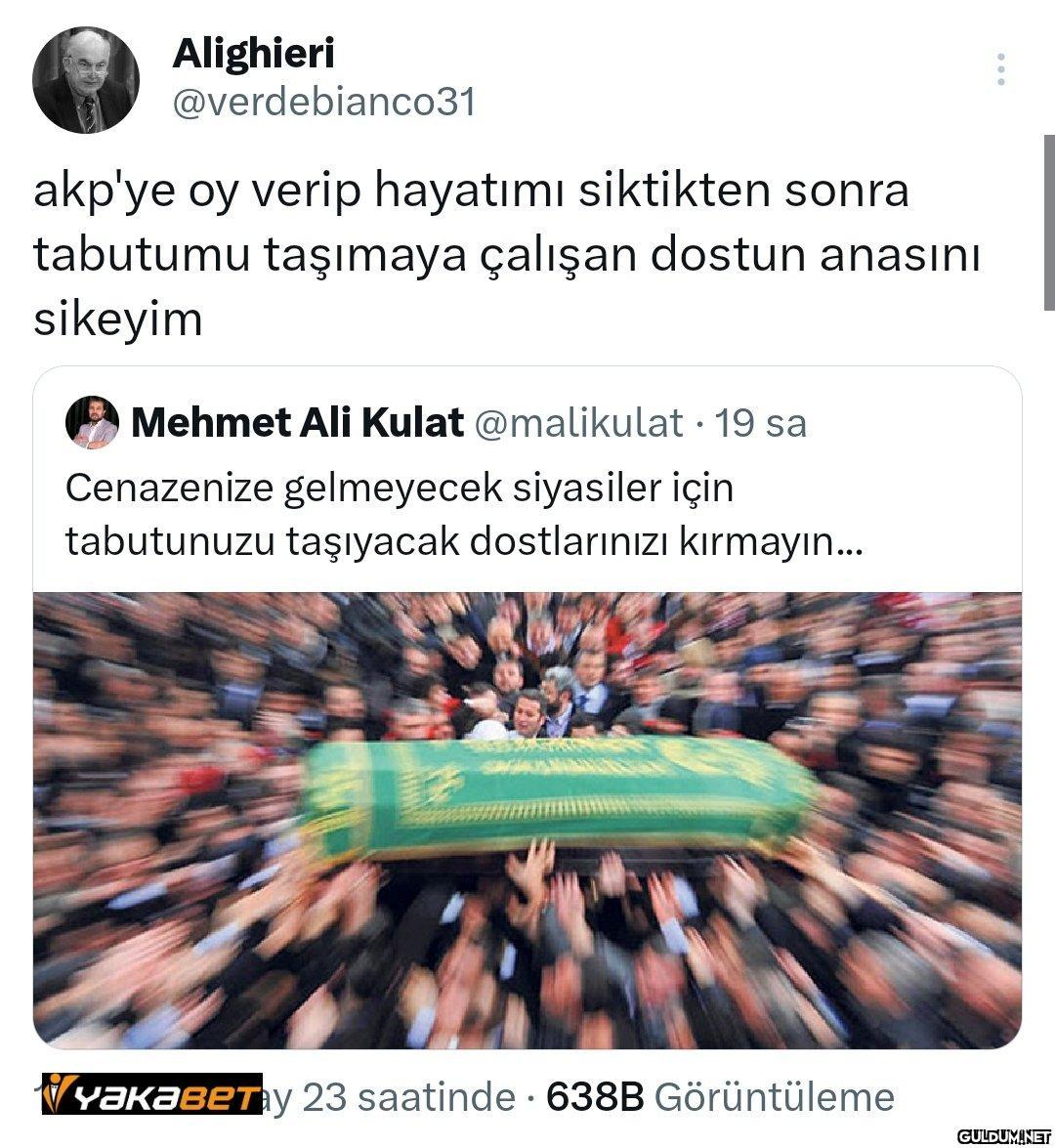This screenshot has height=1148, width=1055.
Task: Open the three-dot more options menu
Action: click(1001, 69)
